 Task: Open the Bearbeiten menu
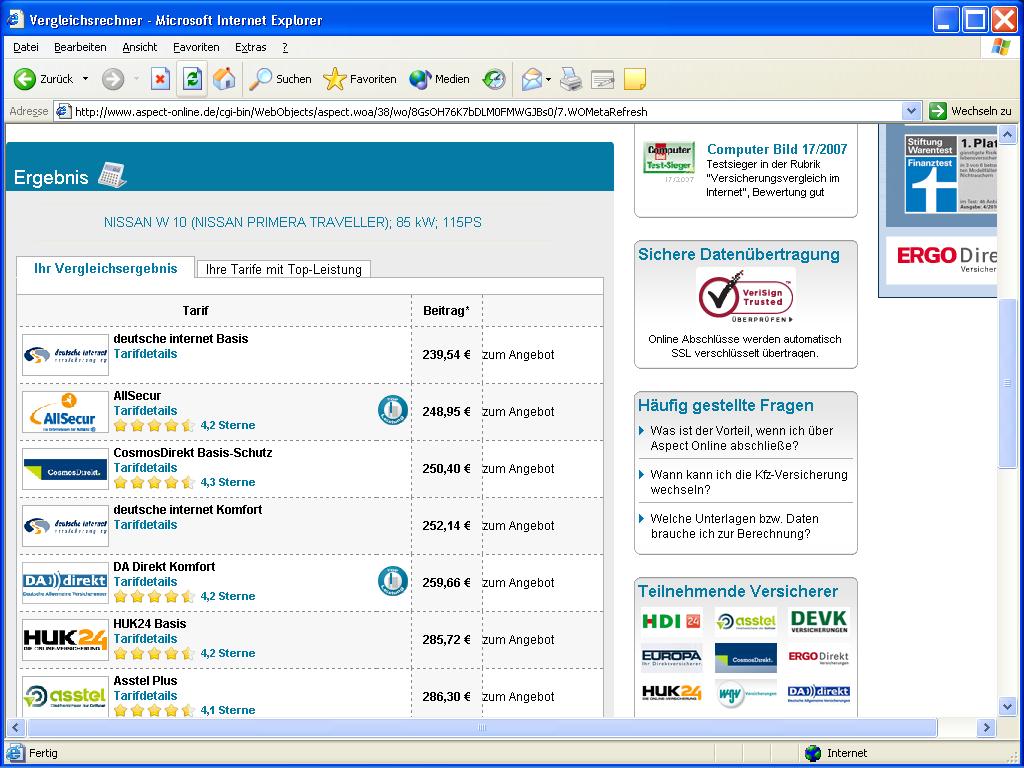tap(80, 47)
